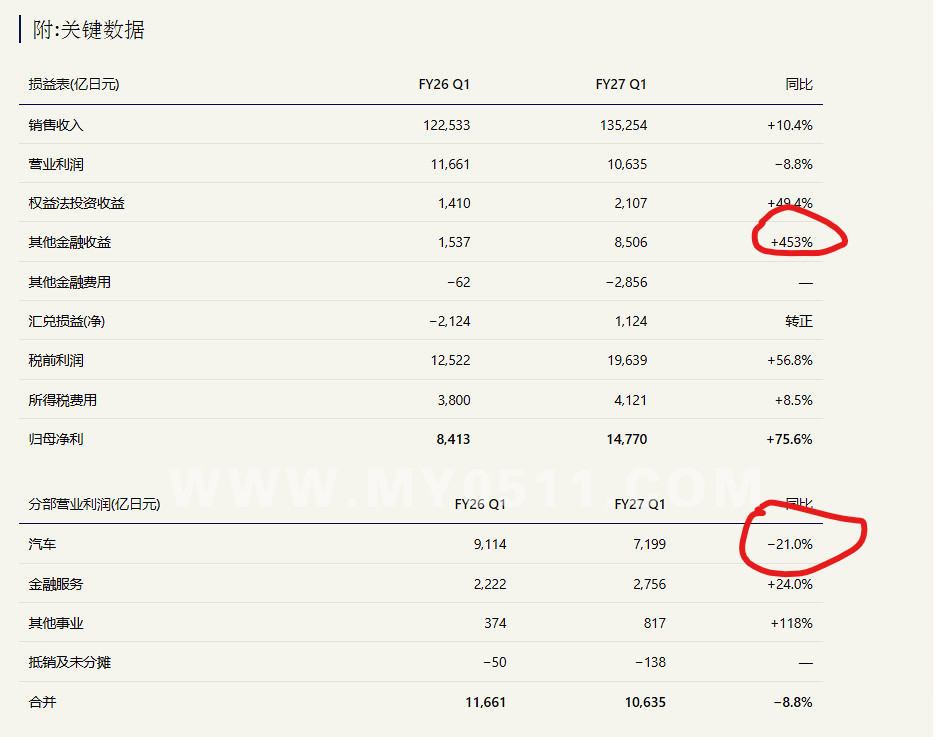Viewport: 935px width, 737px height.
Task: Select the 其他金融费用 value −2,856
Action: (x=626, y=282)
